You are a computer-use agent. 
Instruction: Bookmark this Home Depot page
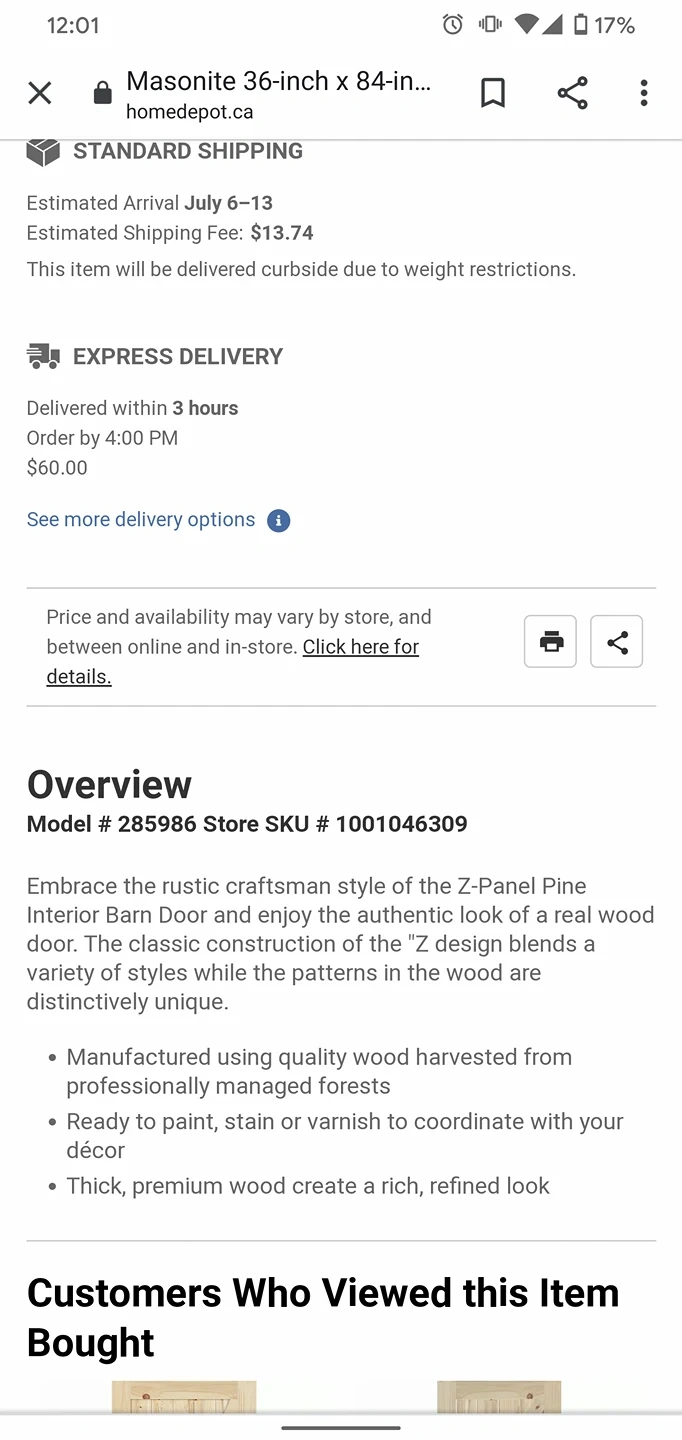pyautogui.click(x=493, y=93)
